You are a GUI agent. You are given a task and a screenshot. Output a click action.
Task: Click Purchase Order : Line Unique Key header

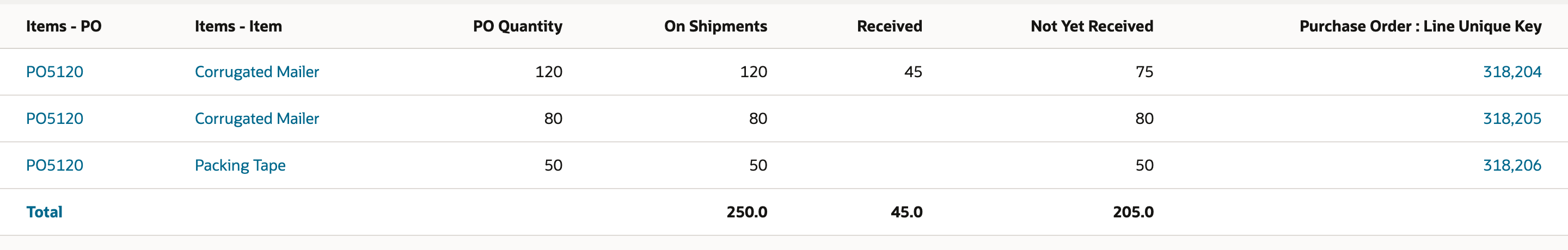(x=1420, y=26)
